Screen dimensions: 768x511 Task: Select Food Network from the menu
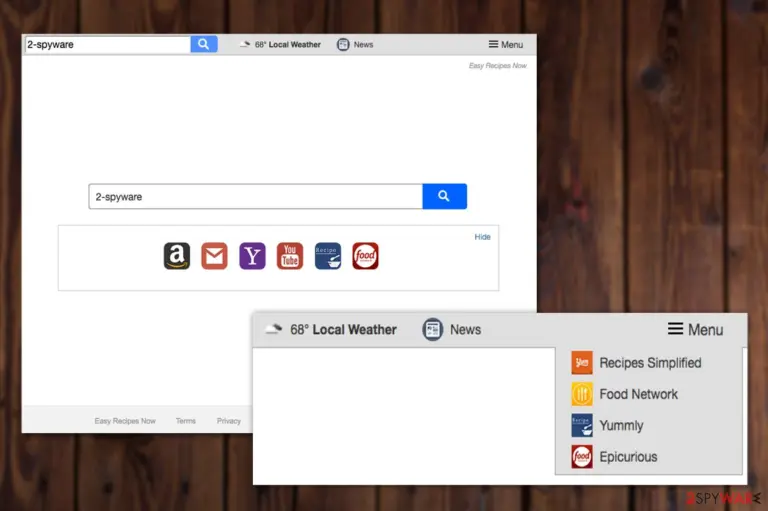coord(639,394)
